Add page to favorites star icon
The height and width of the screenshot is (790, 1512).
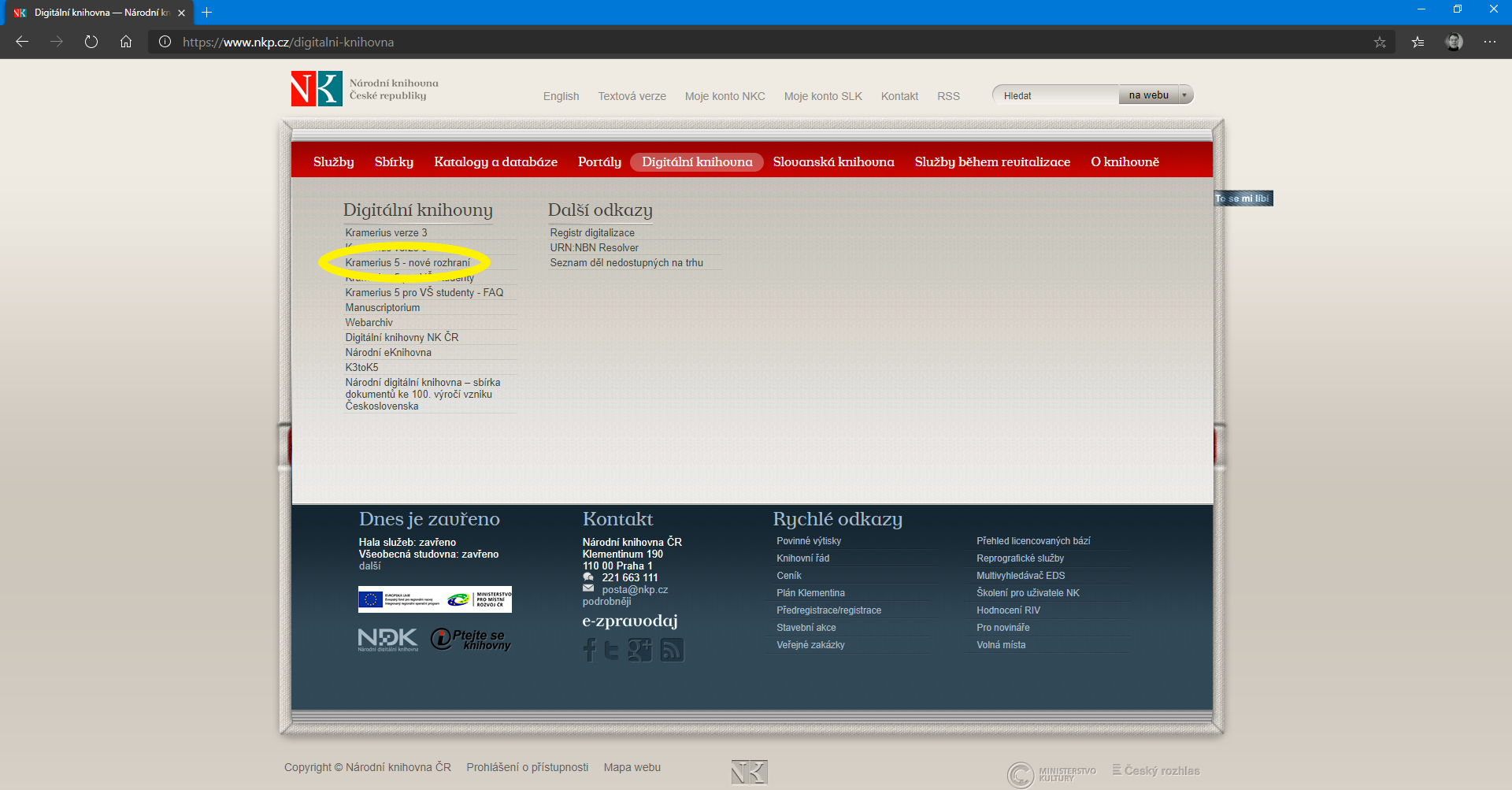(x=1380, y=43)
